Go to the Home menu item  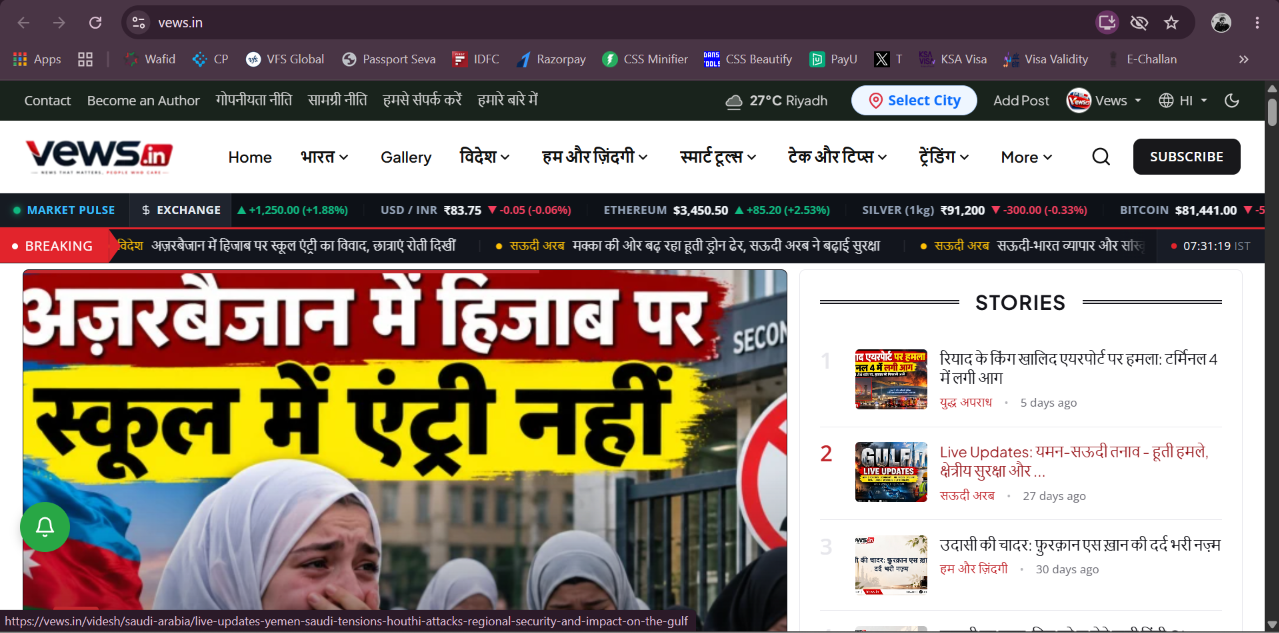pyautogui.click(x=250, y=157)
